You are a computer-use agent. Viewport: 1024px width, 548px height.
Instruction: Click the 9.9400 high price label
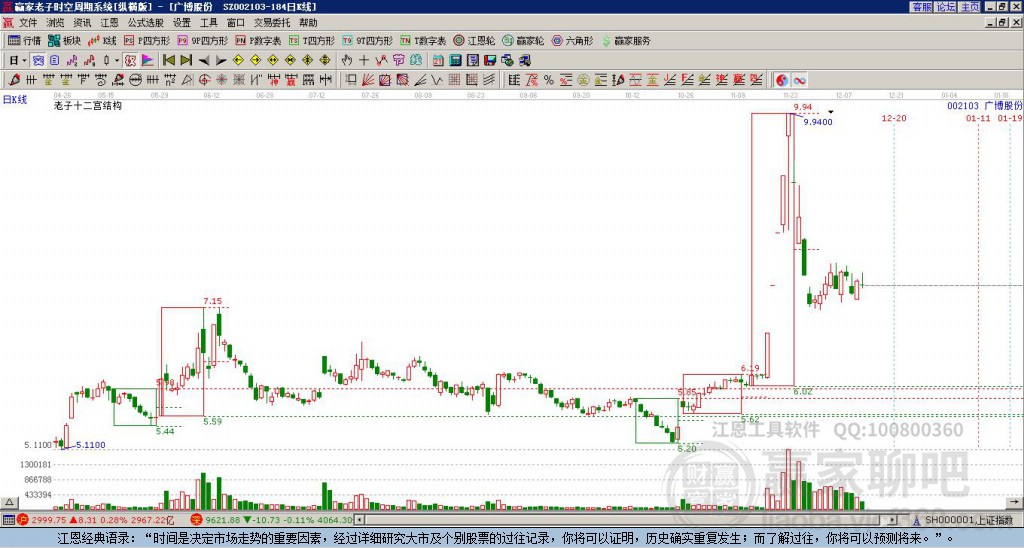818,122
